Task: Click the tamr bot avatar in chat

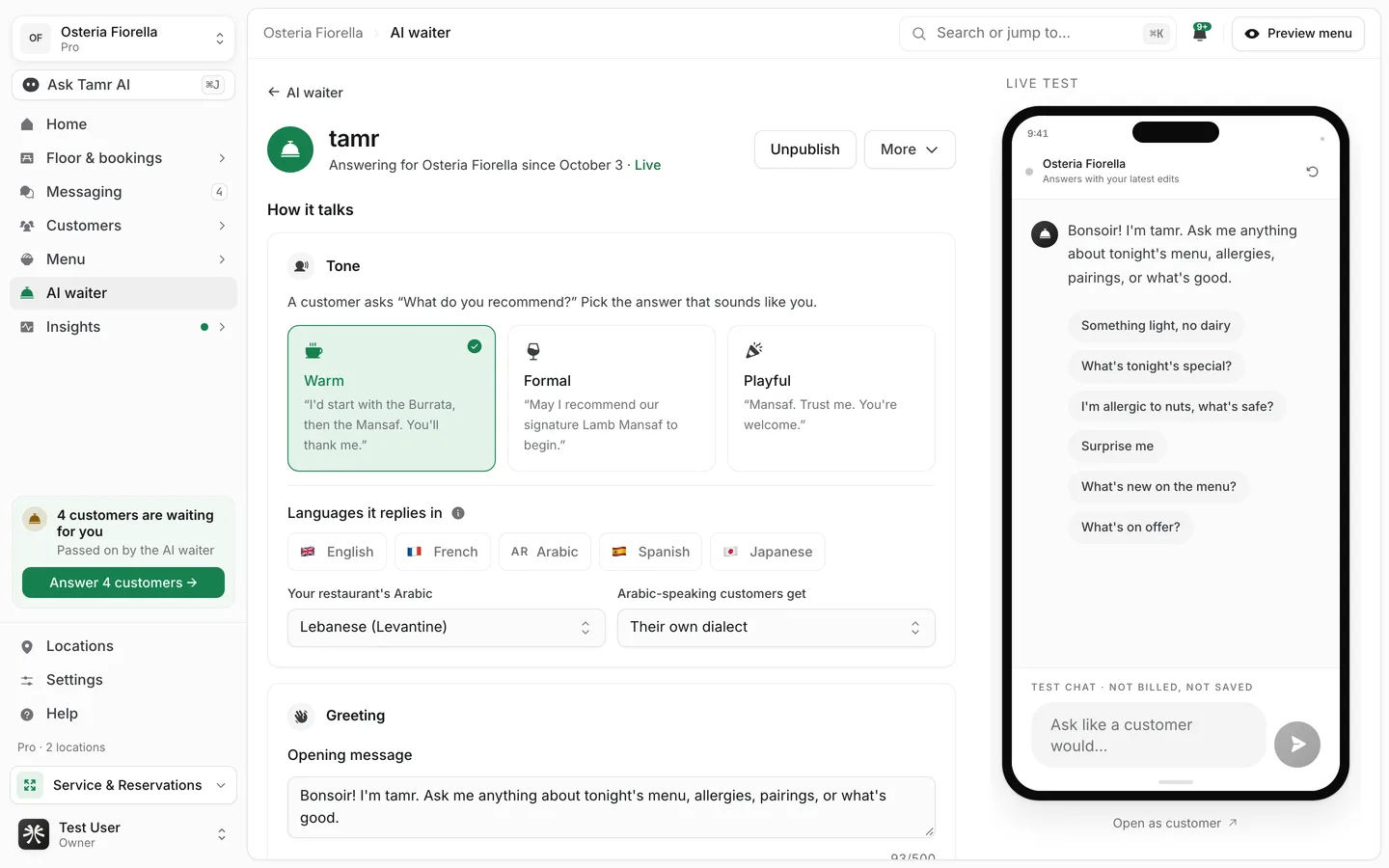Action: tap(1045, 234)
